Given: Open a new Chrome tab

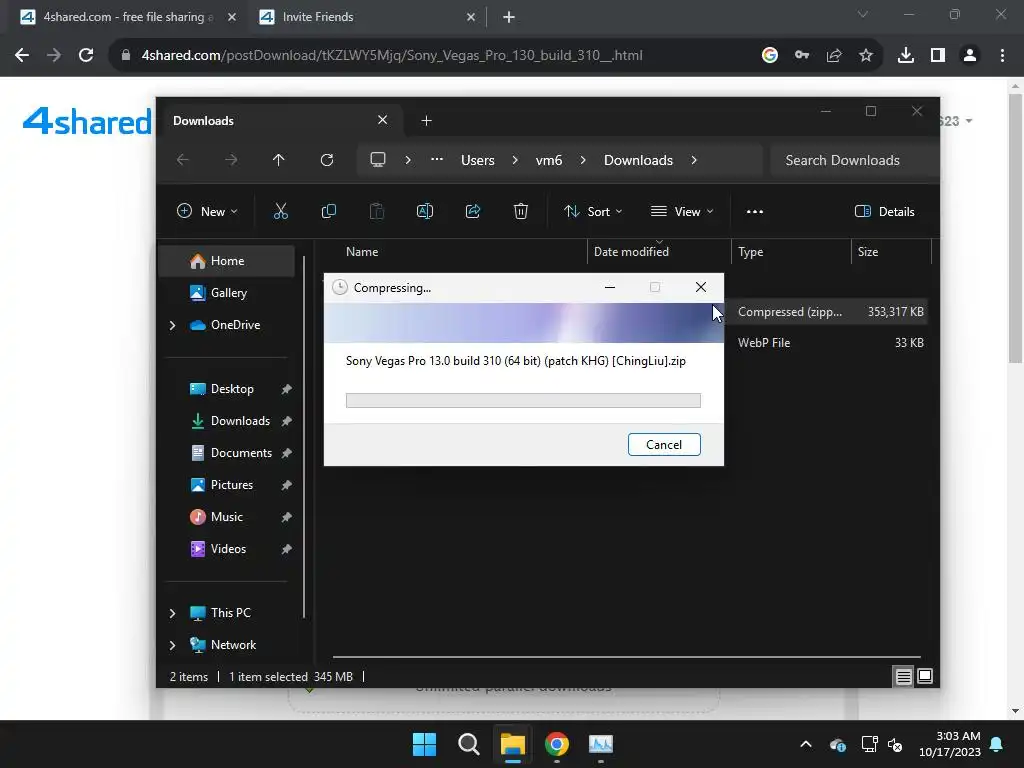Looking at the screenshot, I should pos(509,18).
